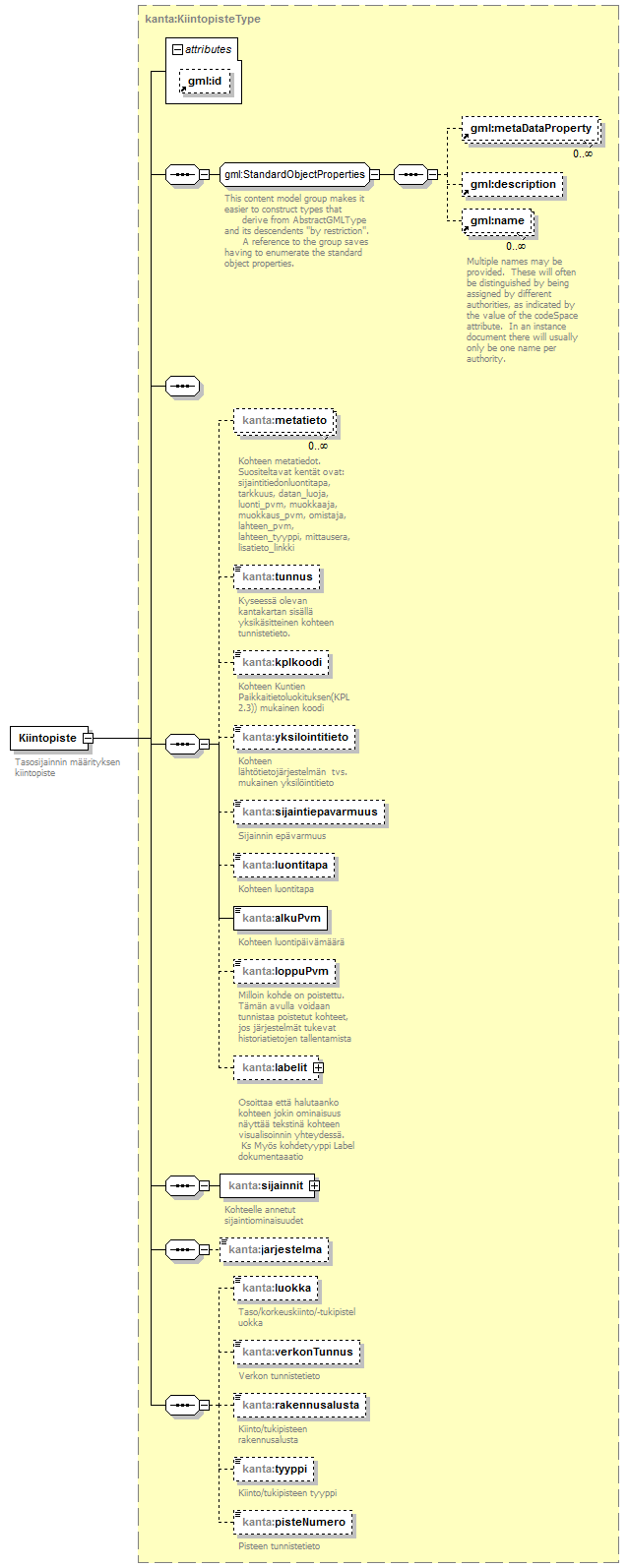
Task: Click the 0..∞ cardinality under gml:name
Action: (516, 246)
